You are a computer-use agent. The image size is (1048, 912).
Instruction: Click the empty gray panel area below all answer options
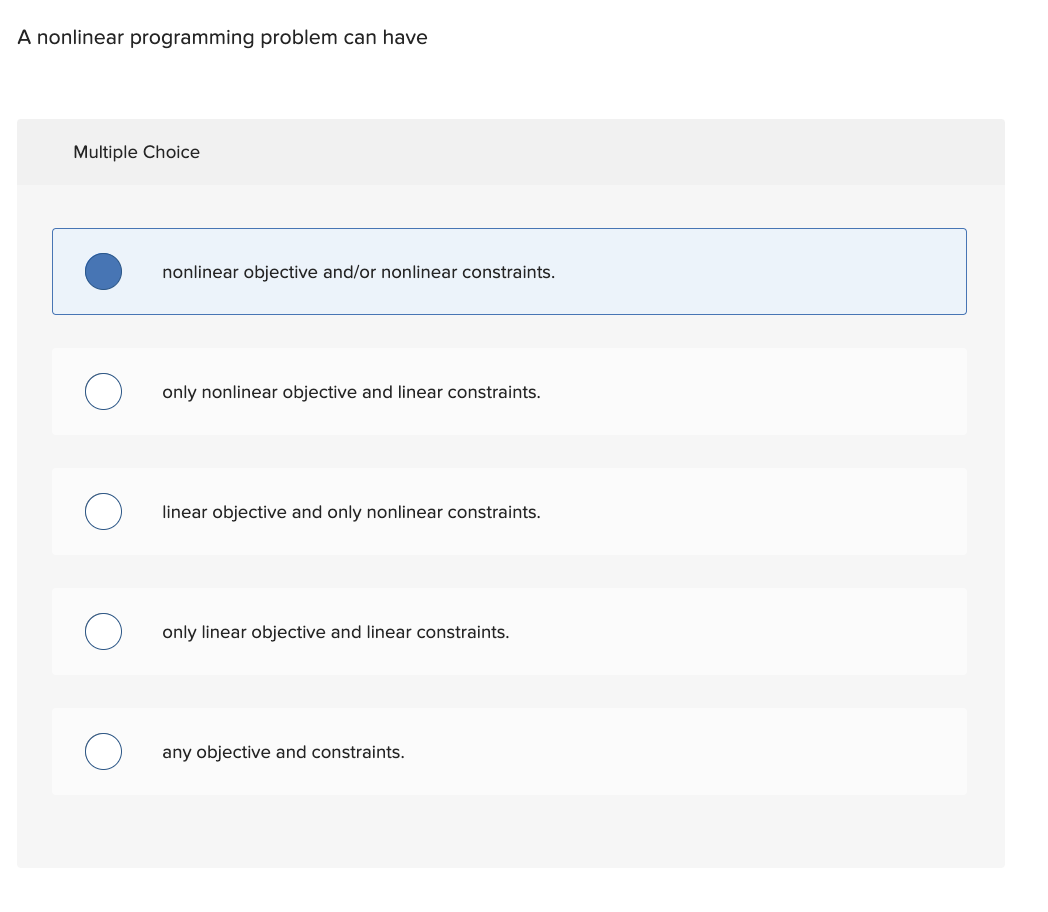[511, 832]
